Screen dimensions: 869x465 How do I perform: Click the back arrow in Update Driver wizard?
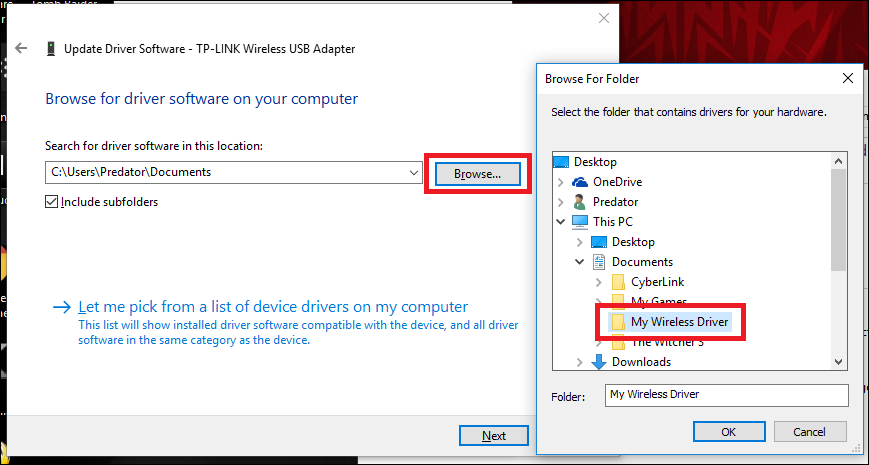click(22, 48)
